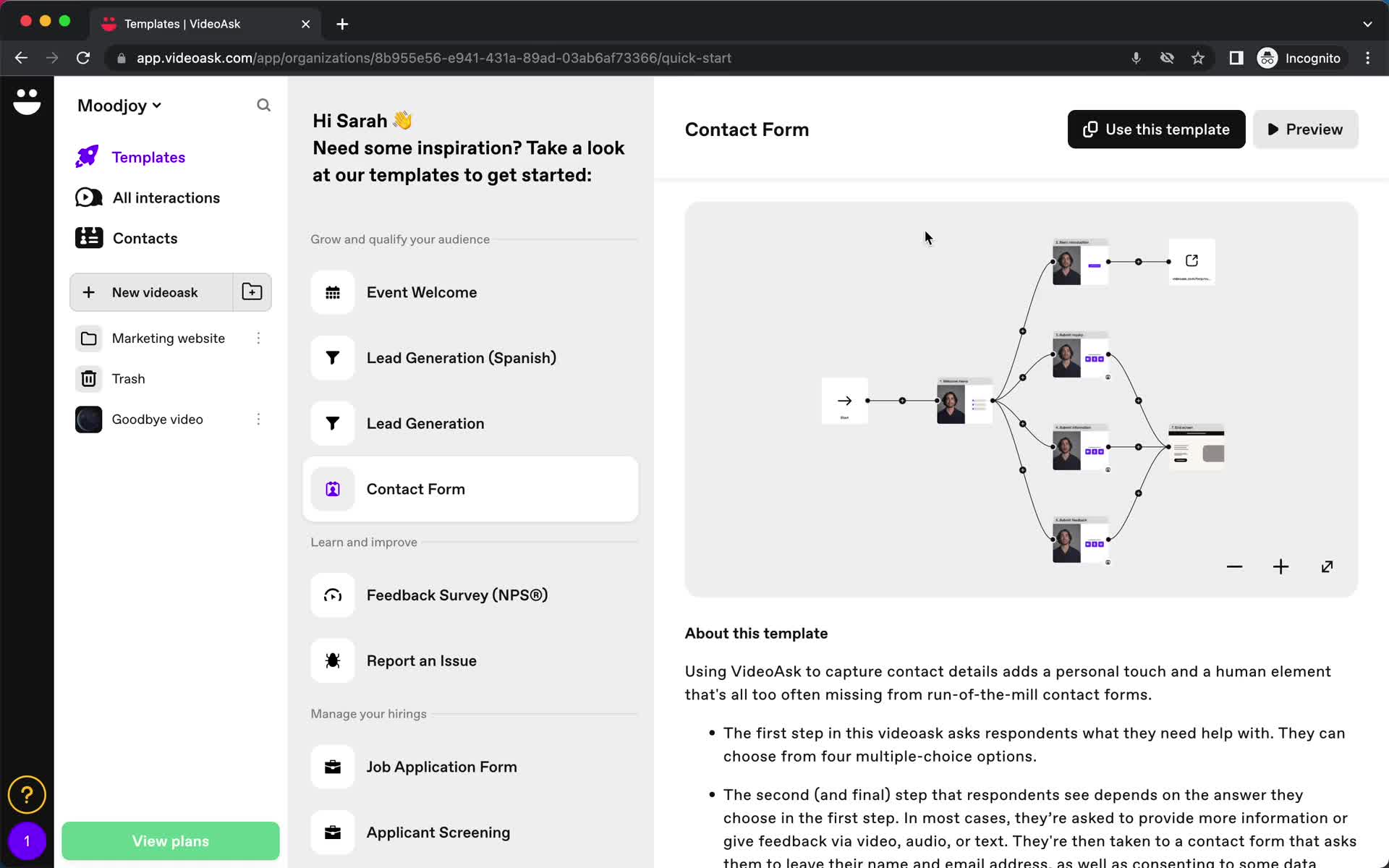
Task: Click the Trash sidebar icon
Action: pyautogui.click(x=90, y=378)
